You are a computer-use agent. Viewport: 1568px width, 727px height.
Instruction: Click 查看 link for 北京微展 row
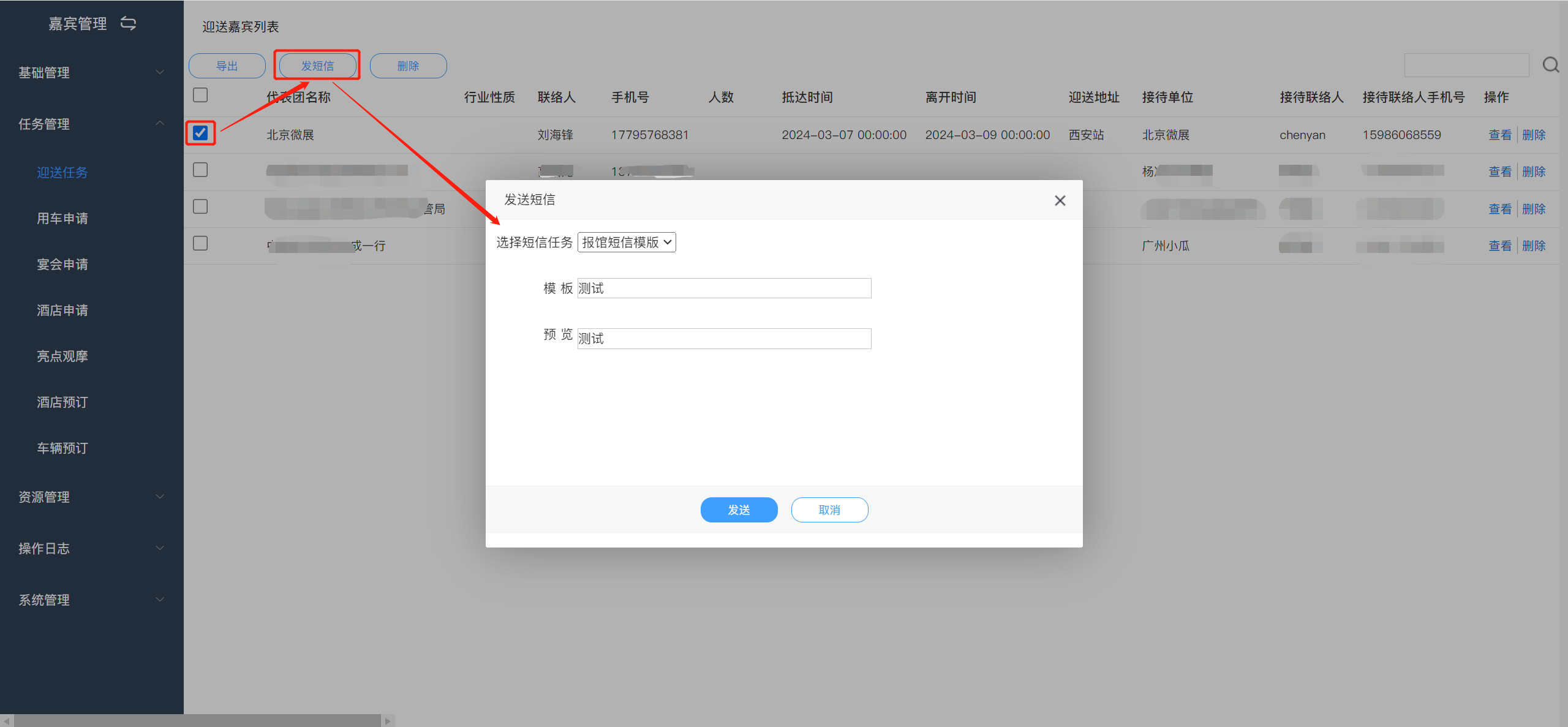(1499, 135)
